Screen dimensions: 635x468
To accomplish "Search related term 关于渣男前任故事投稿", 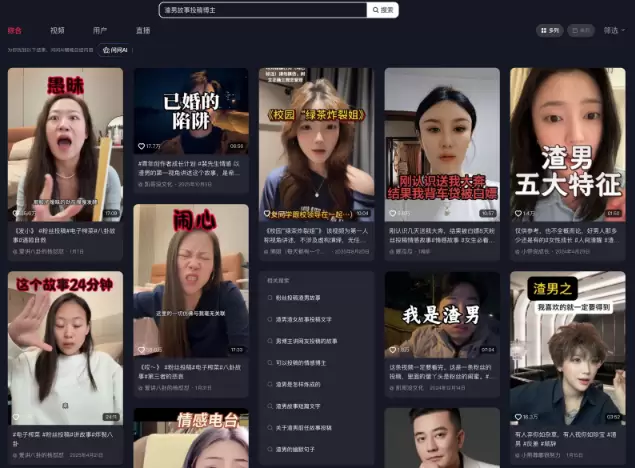I will click(304, 428).
